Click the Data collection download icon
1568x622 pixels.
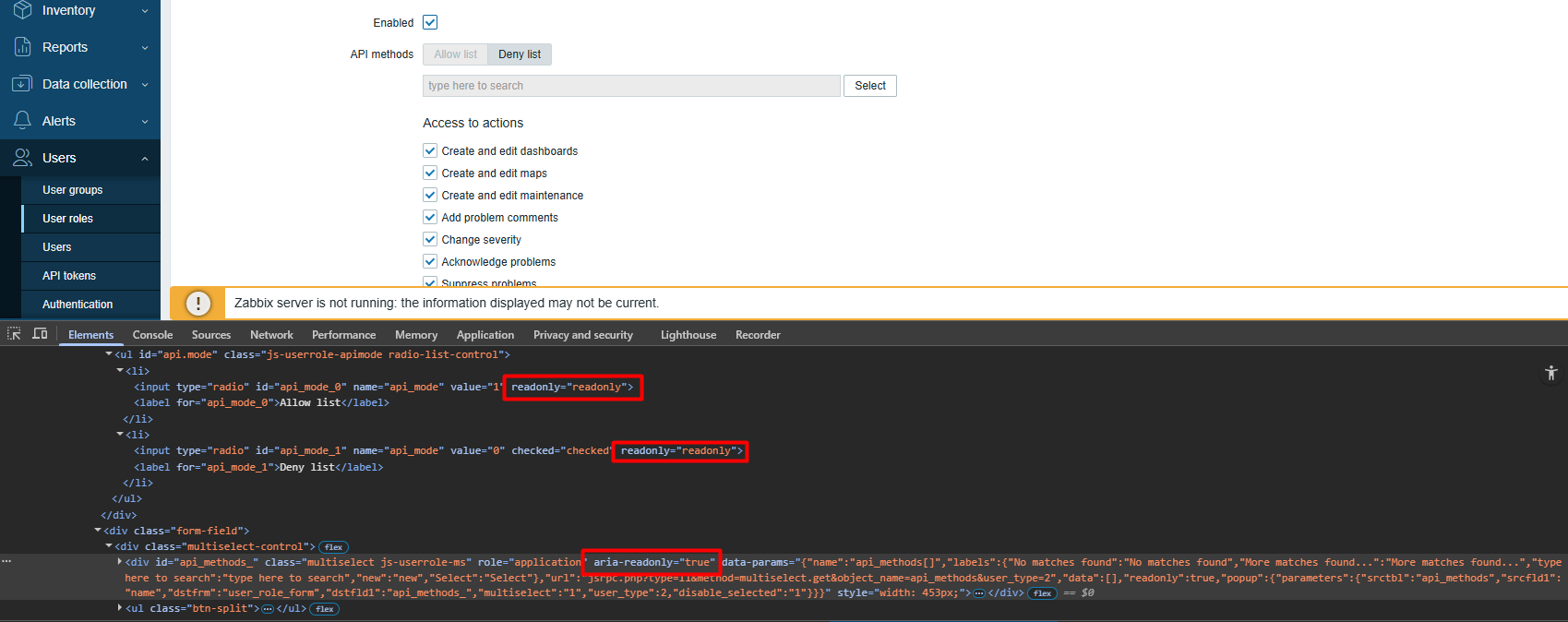[22, 84]
